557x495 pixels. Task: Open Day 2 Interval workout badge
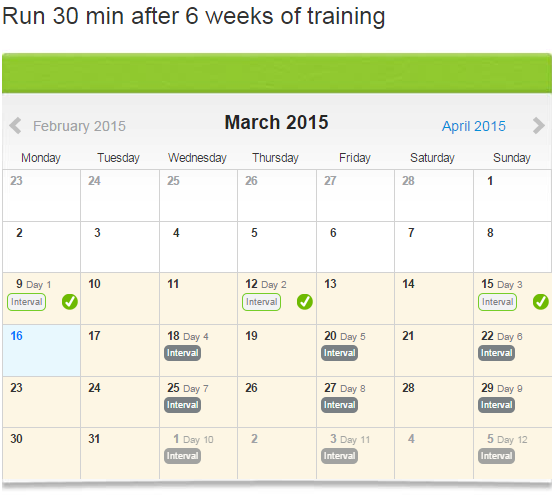tap(261, 302)
